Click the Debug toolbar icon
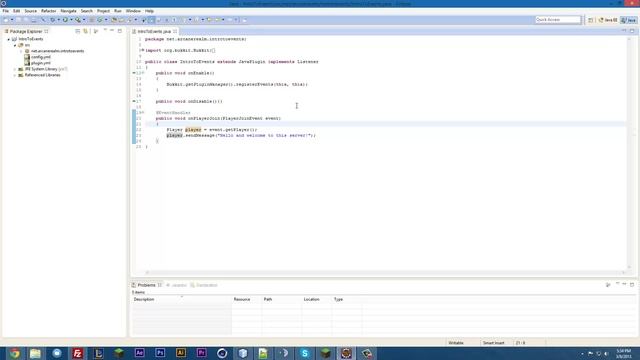 tap(53, 20)
